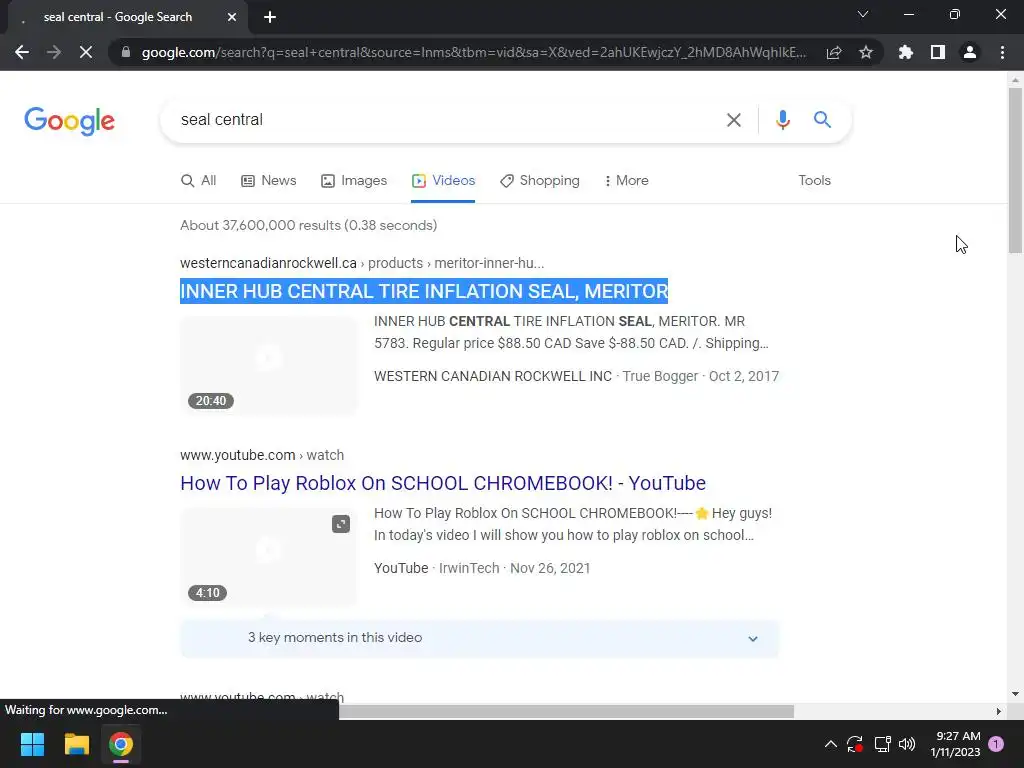This screenshot has width=1024, height=768.
Task: Open the Windows Start menu
Action: (x=32, y=744)
